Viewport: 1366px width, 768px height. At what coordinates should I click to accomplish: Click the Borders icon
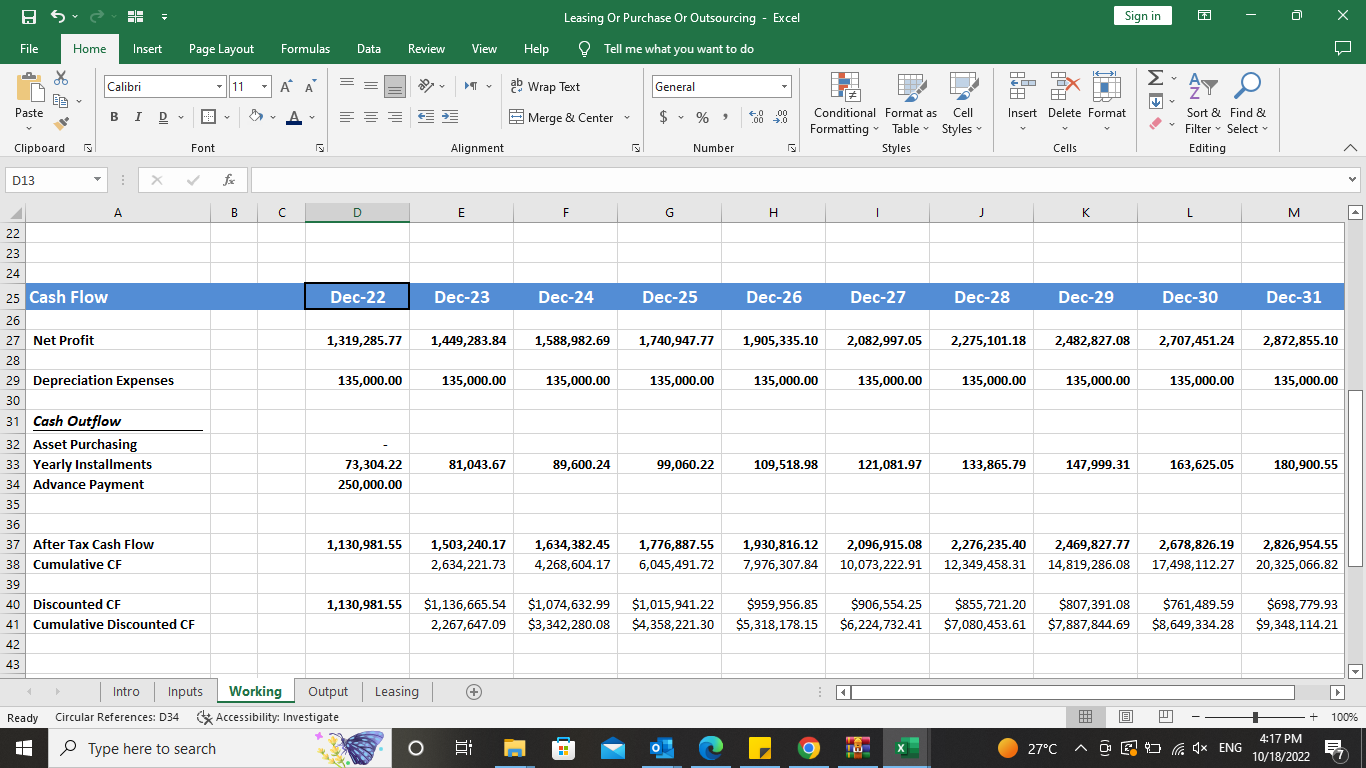[207, 118]
